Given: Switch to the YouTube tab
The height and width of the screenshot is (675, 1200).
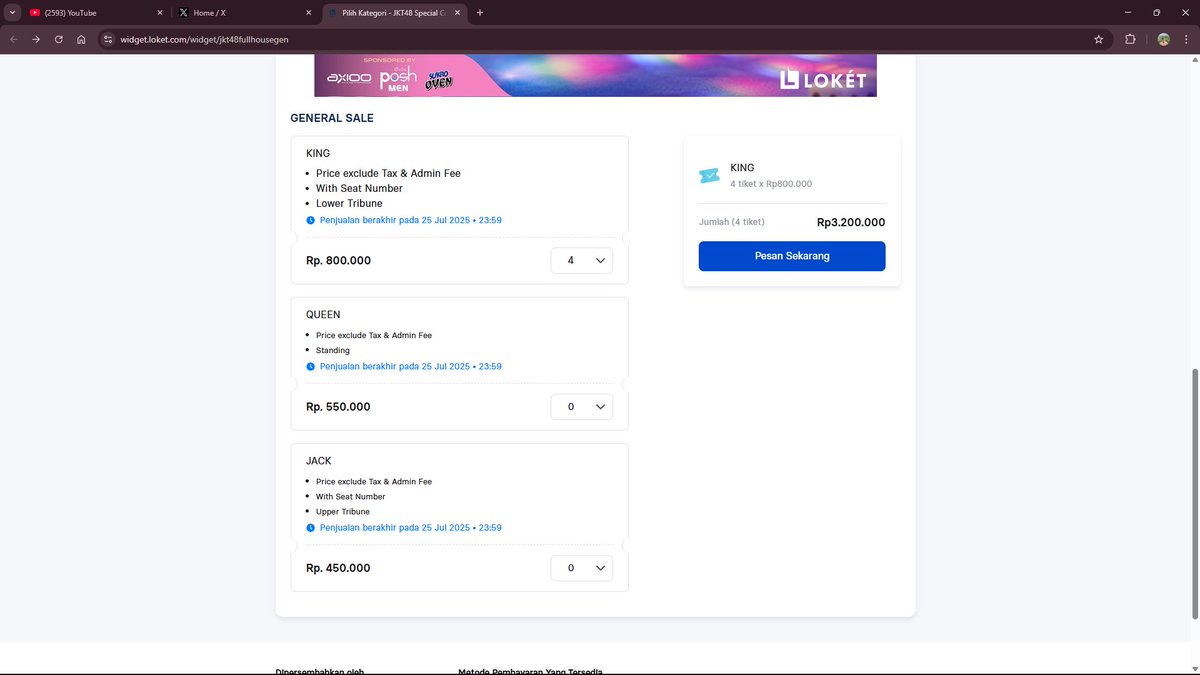Looking at the screenshot, I should click(x=95, y=13).
